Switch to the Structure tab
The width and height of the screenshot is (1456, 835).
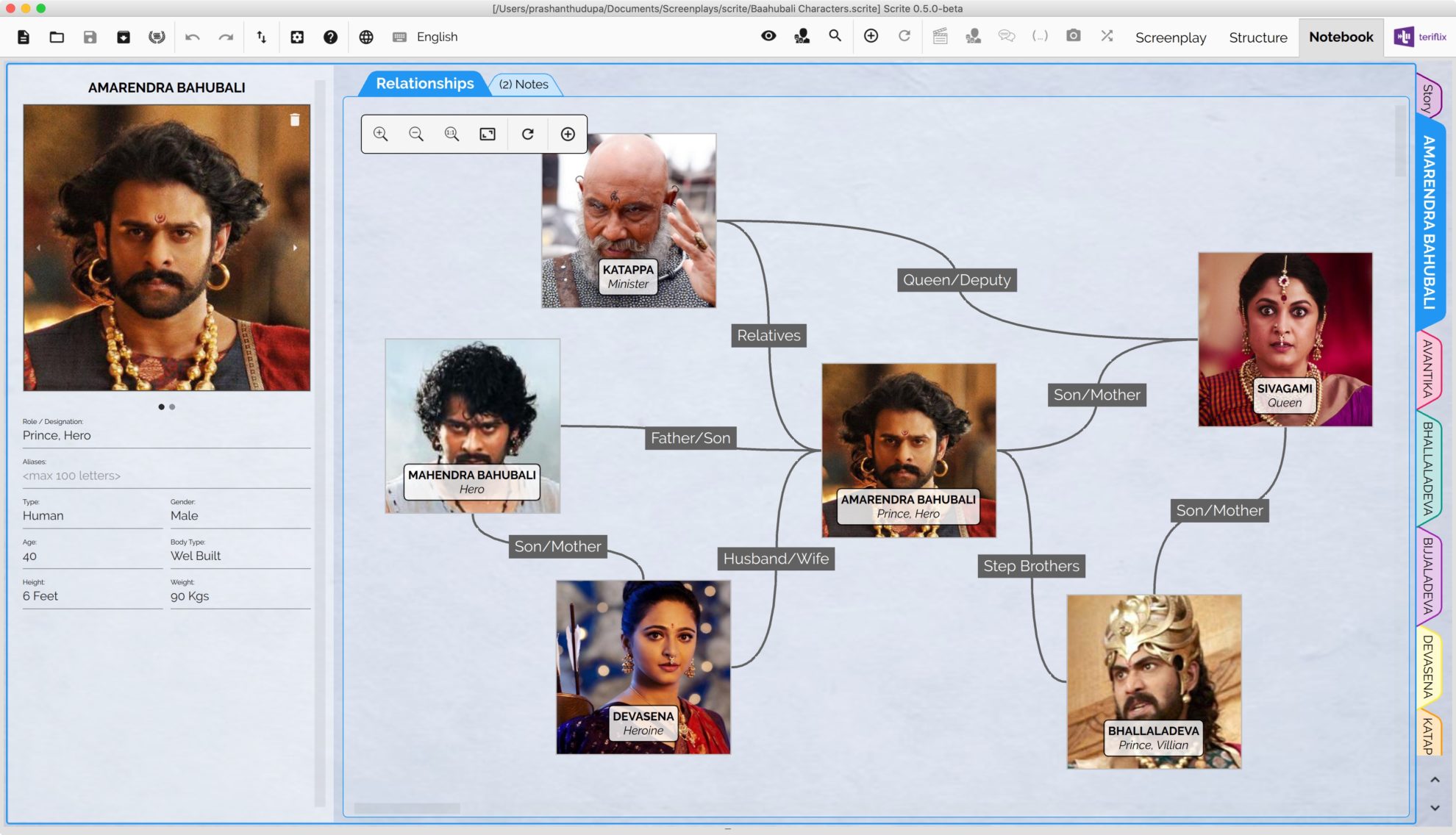[1257, 37]
